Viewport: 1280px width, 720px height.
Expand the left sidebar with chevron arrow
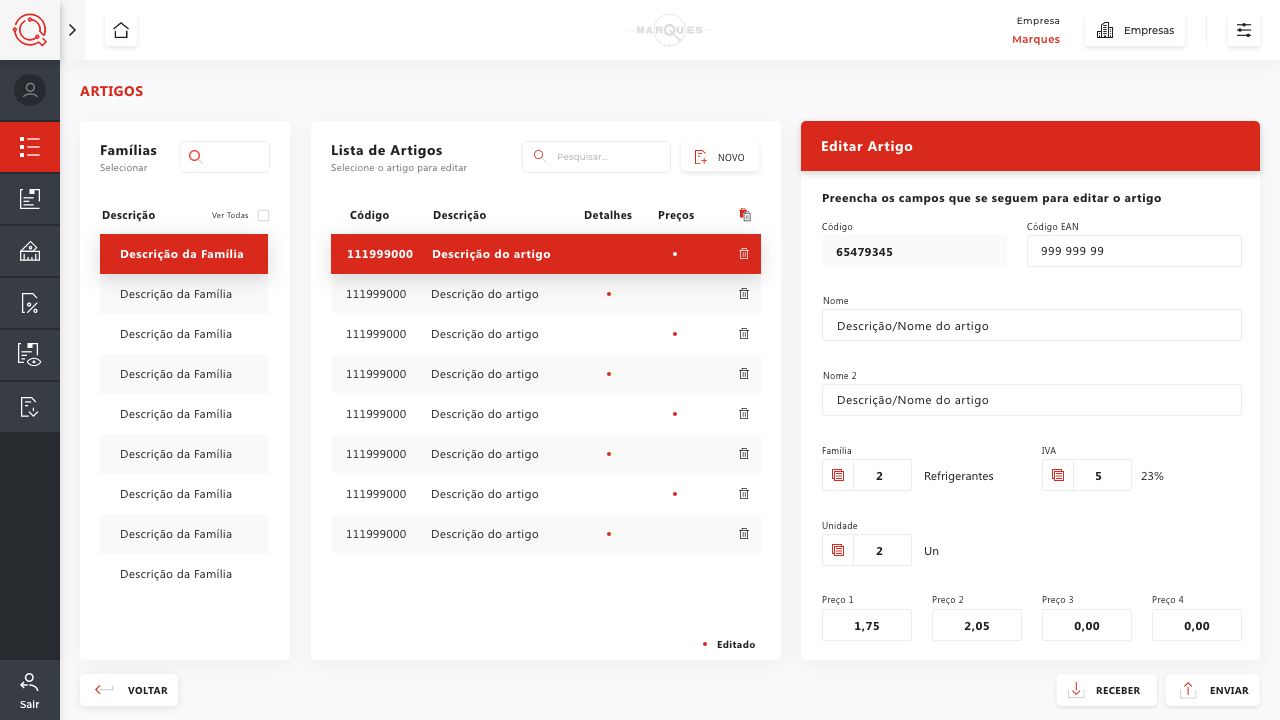[72, 30]
